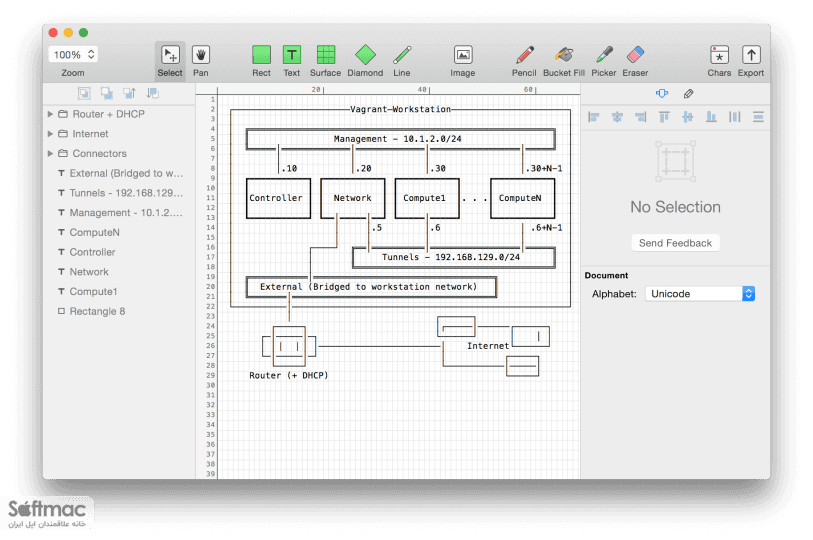
Task: Click the Send Feedback button
Action: [675, 243]
